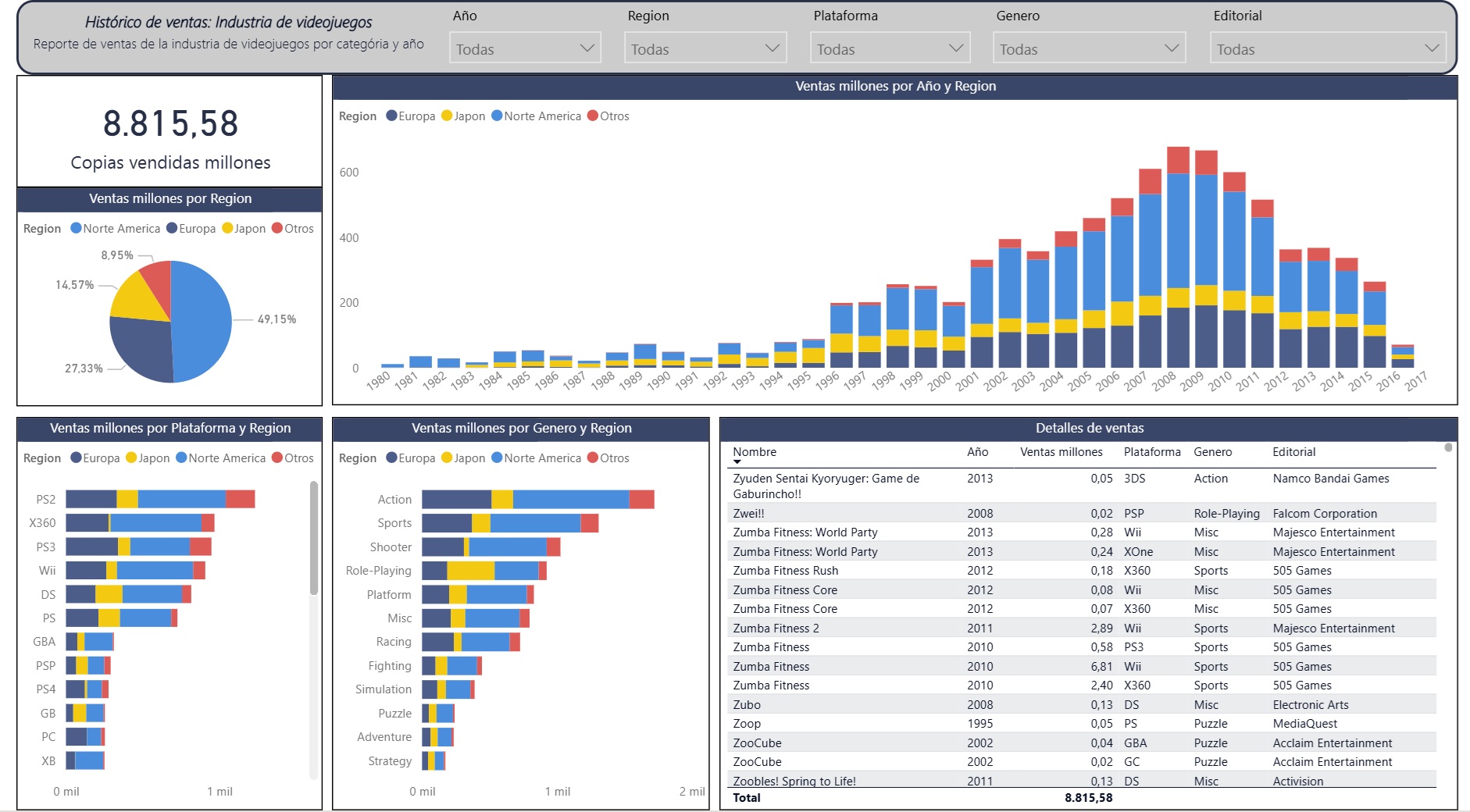Click the Norte America legend marker in pie chart
The width and height of the screenshot is (1470, 812).
[x=76, y=228]
